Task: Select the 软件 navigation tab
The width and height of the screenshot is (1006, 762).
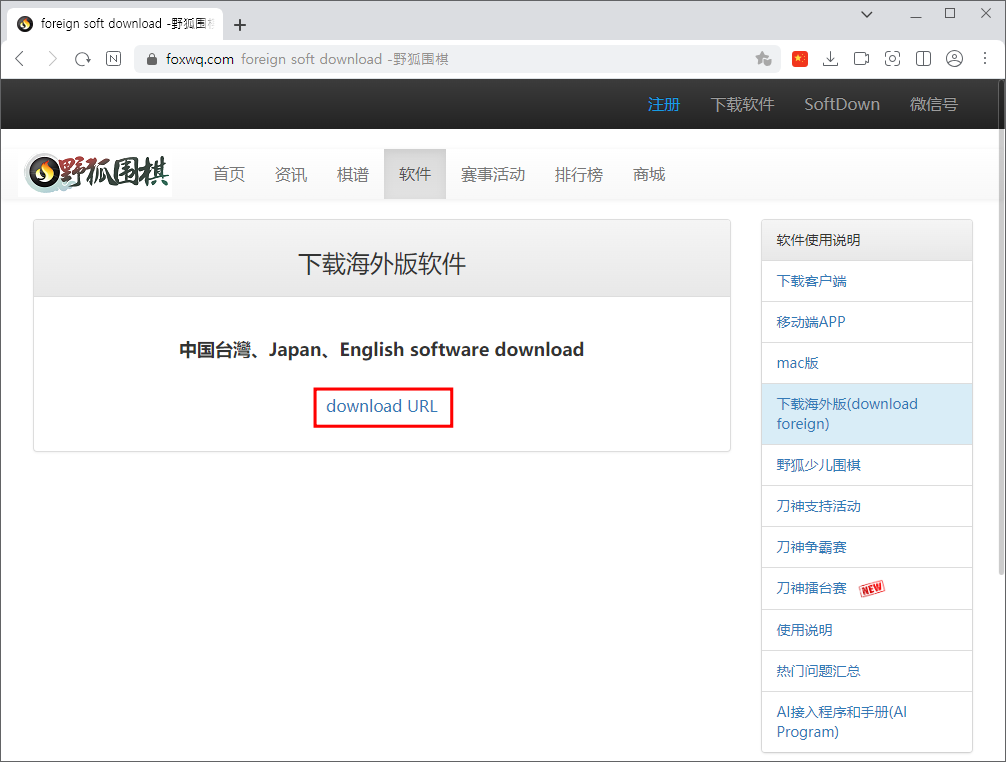Action: 414,174
